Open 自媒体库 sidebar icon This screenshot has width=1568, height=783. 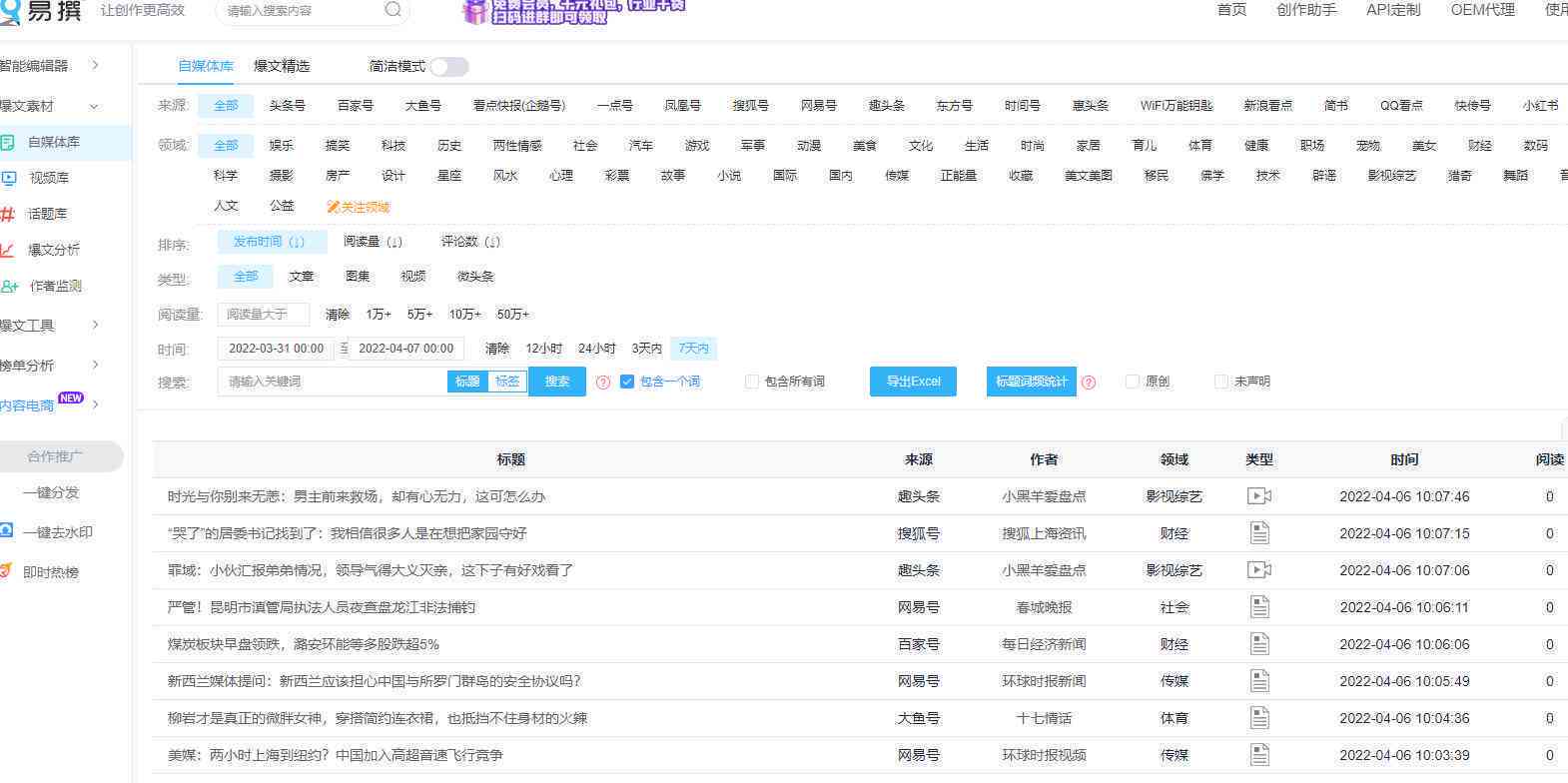[8, 143]
